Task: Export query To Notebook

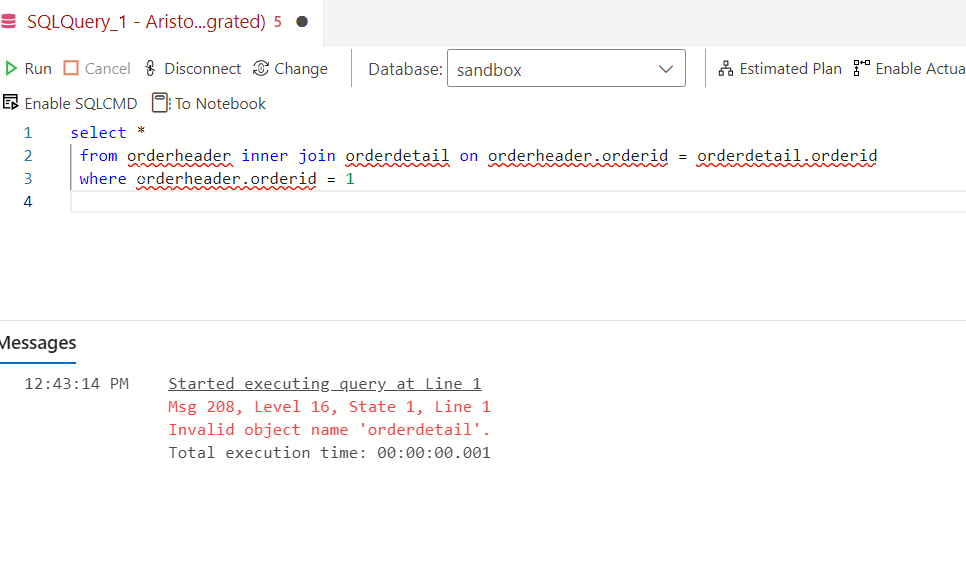Action: point(209,103)
